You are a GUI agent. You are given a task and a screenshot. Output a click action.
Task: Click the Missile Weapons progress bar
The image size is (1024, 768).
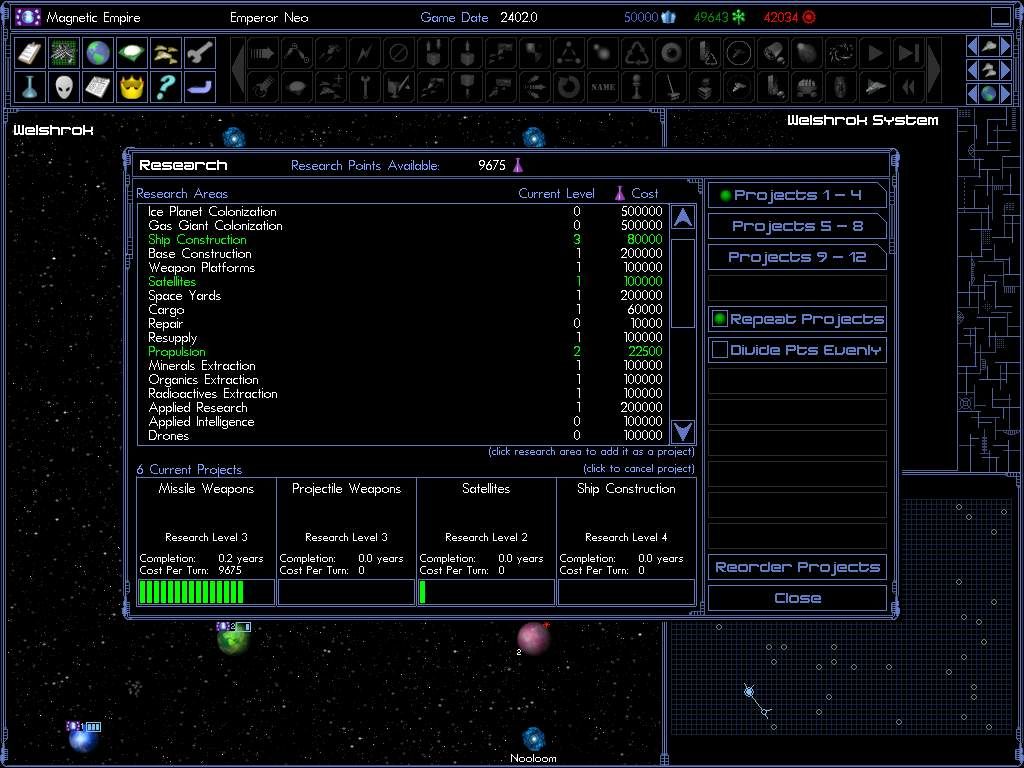click(206, 592)
